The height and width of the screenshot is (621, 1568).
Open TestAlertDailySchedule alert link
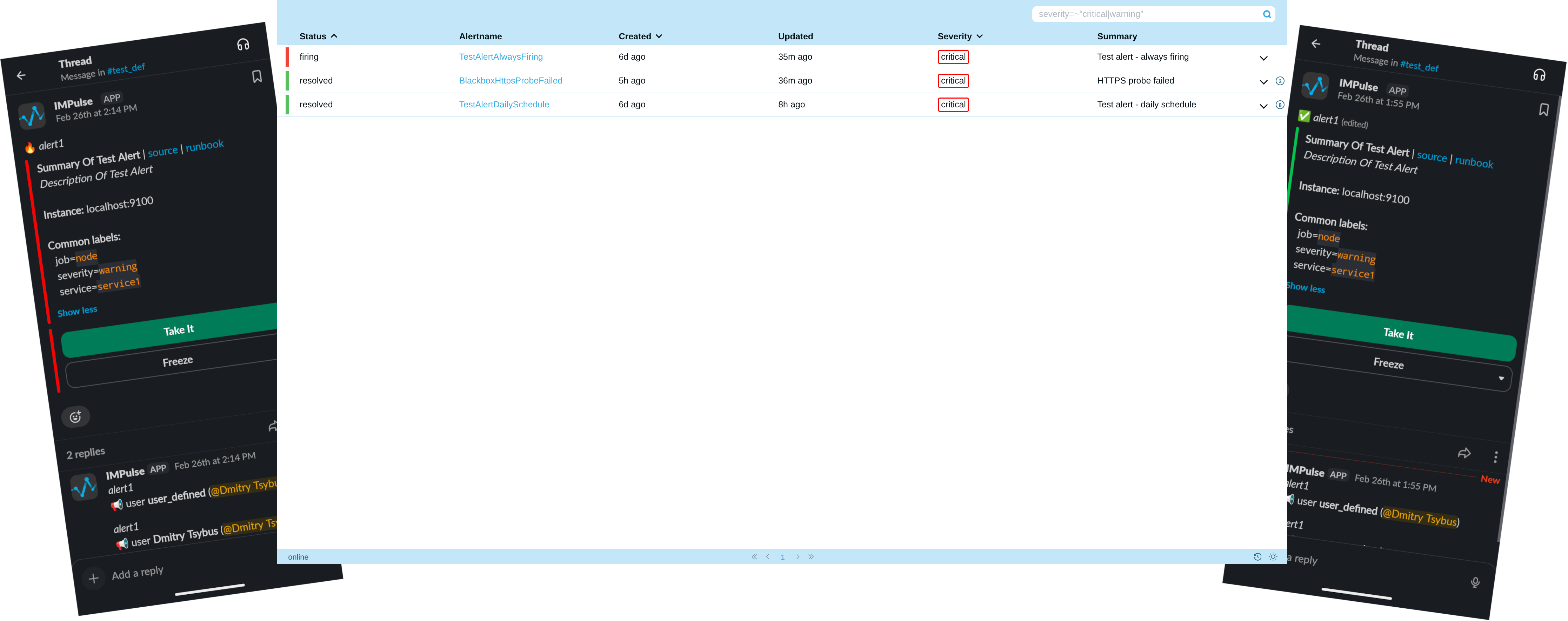503,105
